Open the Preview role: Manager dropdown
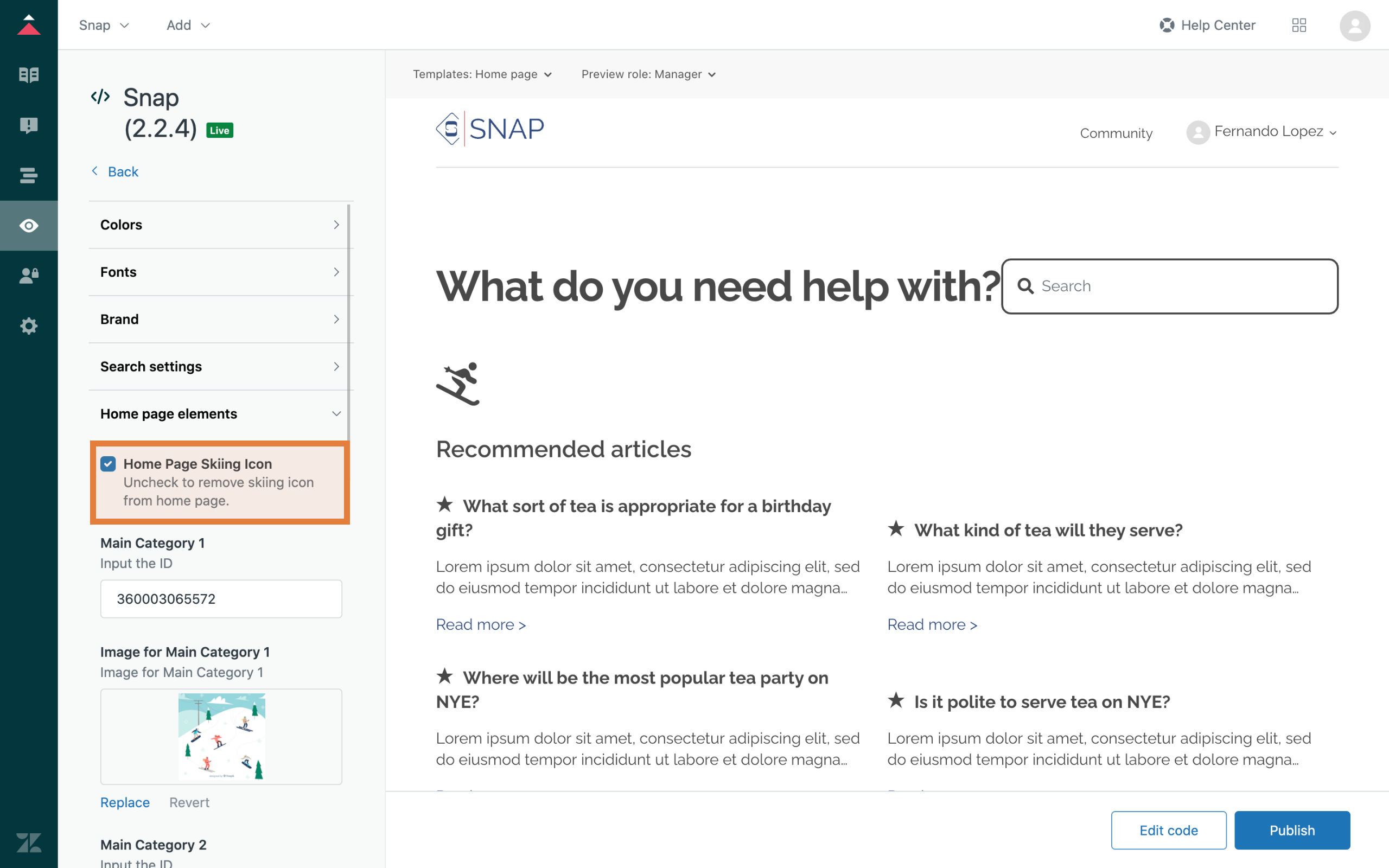 (648, 75)
